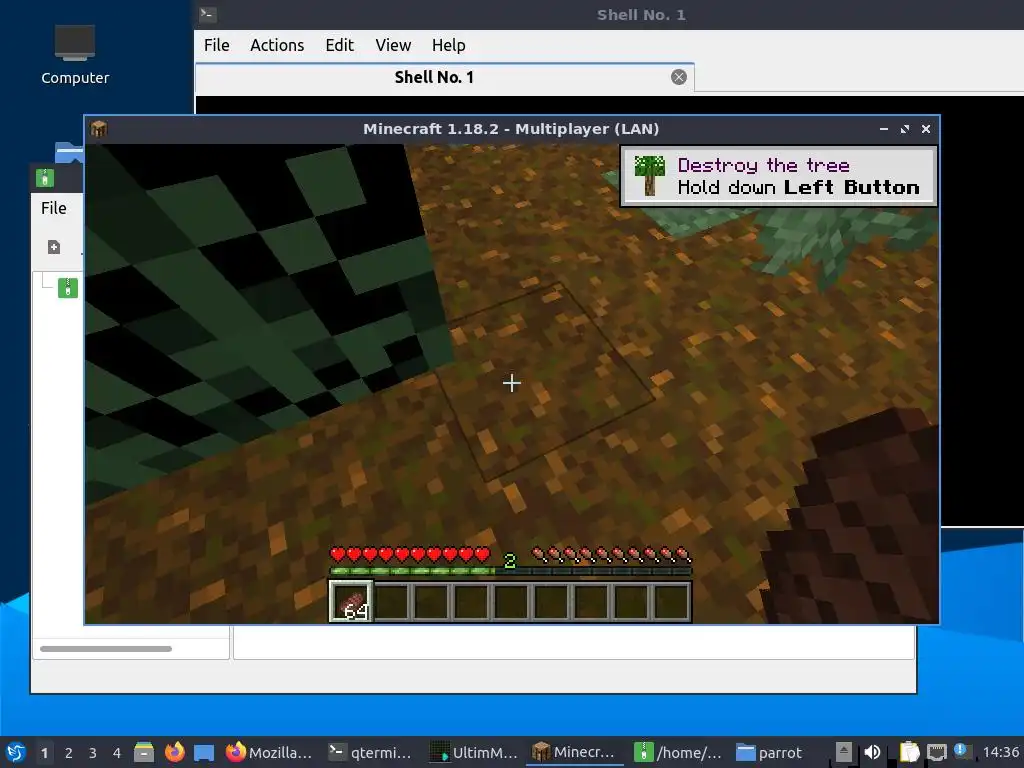Click the removable media eject tray icon
Screen dimensions: 1024x768
844,752
